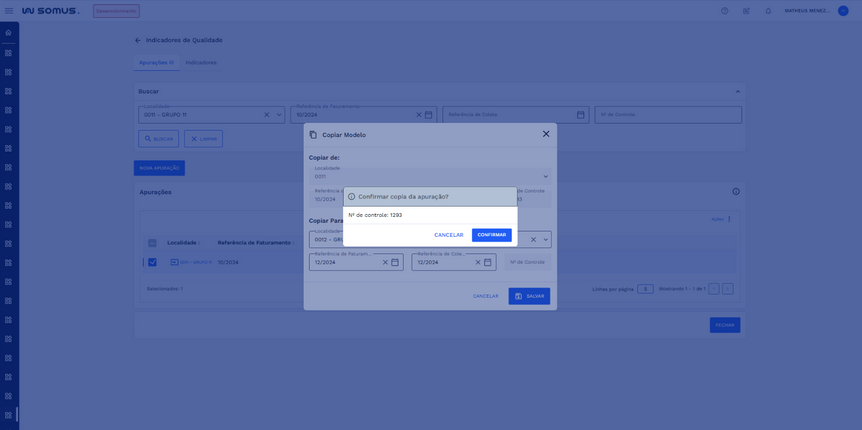Toggle the select-all checkbox in table header
This screenshot has width=862, height=430.
point(152,243)
